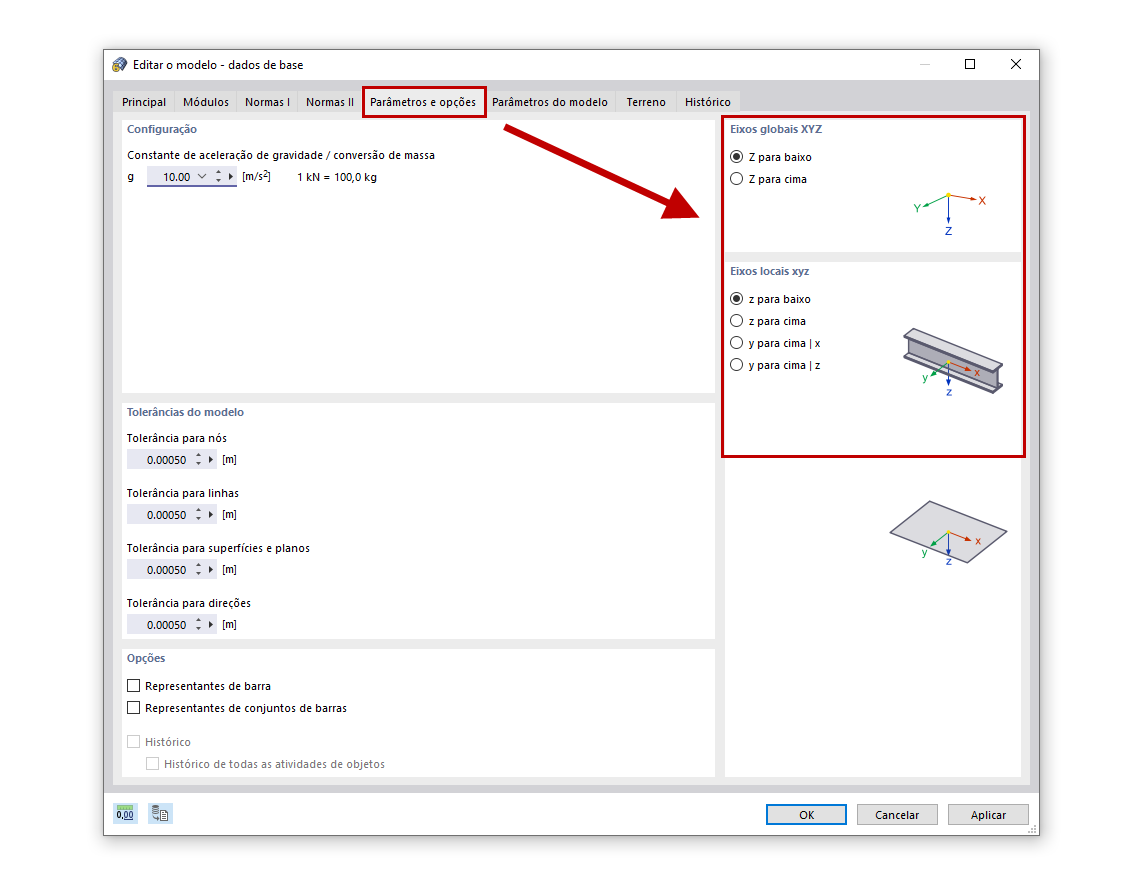Click the global XYZ axes diagram
The height and width of the screenshot is (881, 1131).
coord(949,214)
